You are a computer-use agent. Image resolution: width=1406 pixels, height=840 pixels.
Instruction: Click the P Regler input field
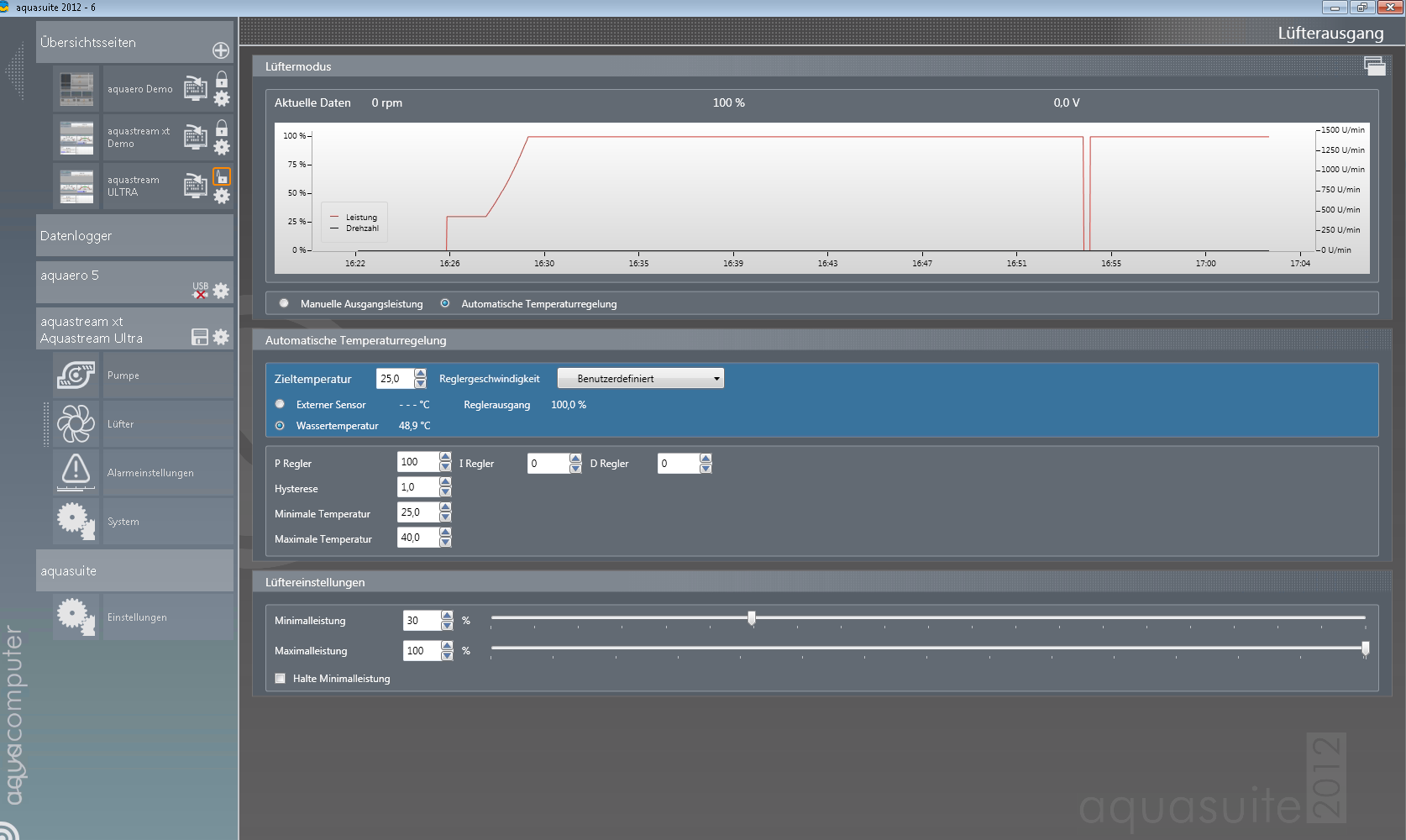click(x=418, y=462)
